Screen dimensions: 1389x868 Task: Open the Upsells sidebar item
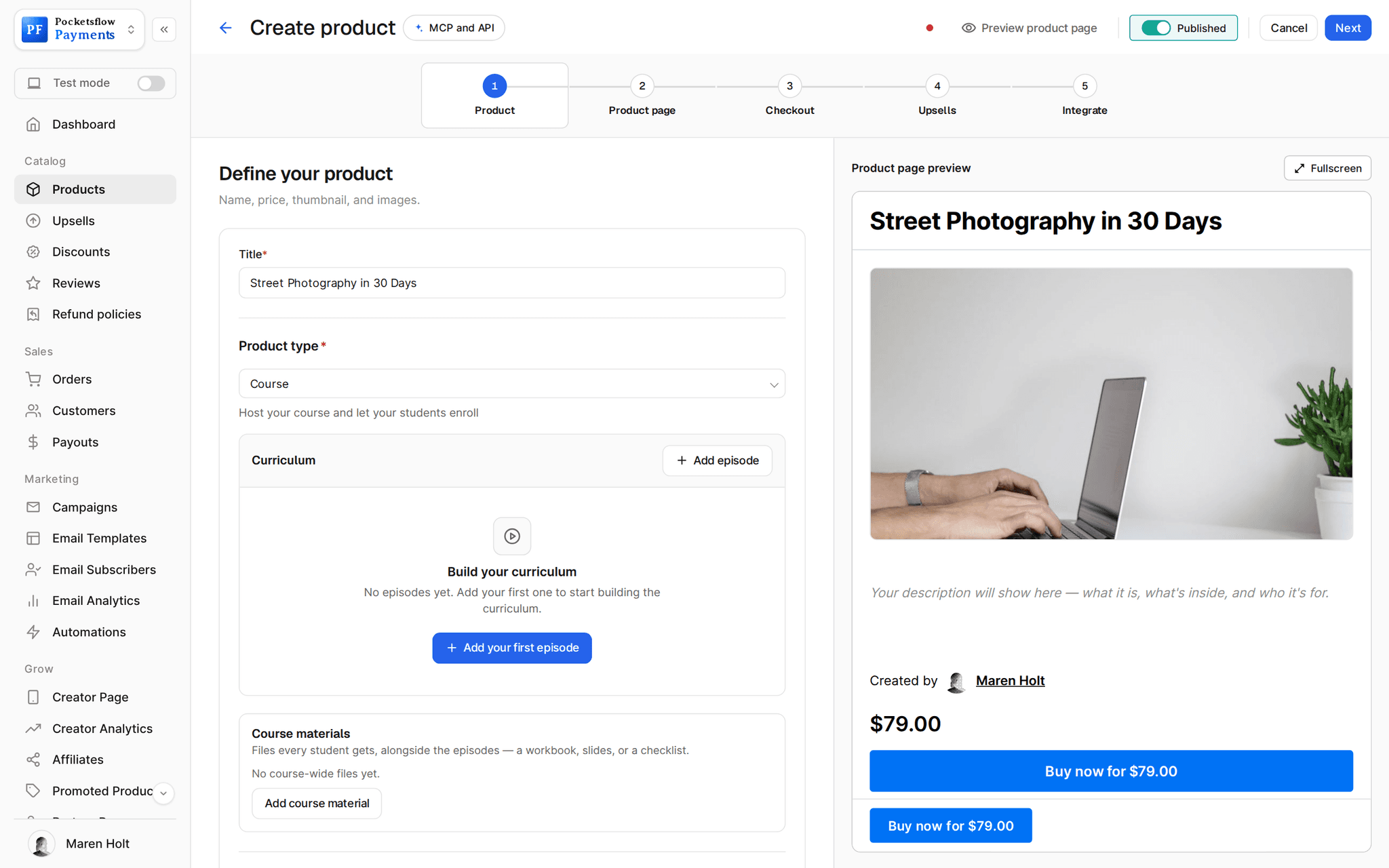click(95, 221)
